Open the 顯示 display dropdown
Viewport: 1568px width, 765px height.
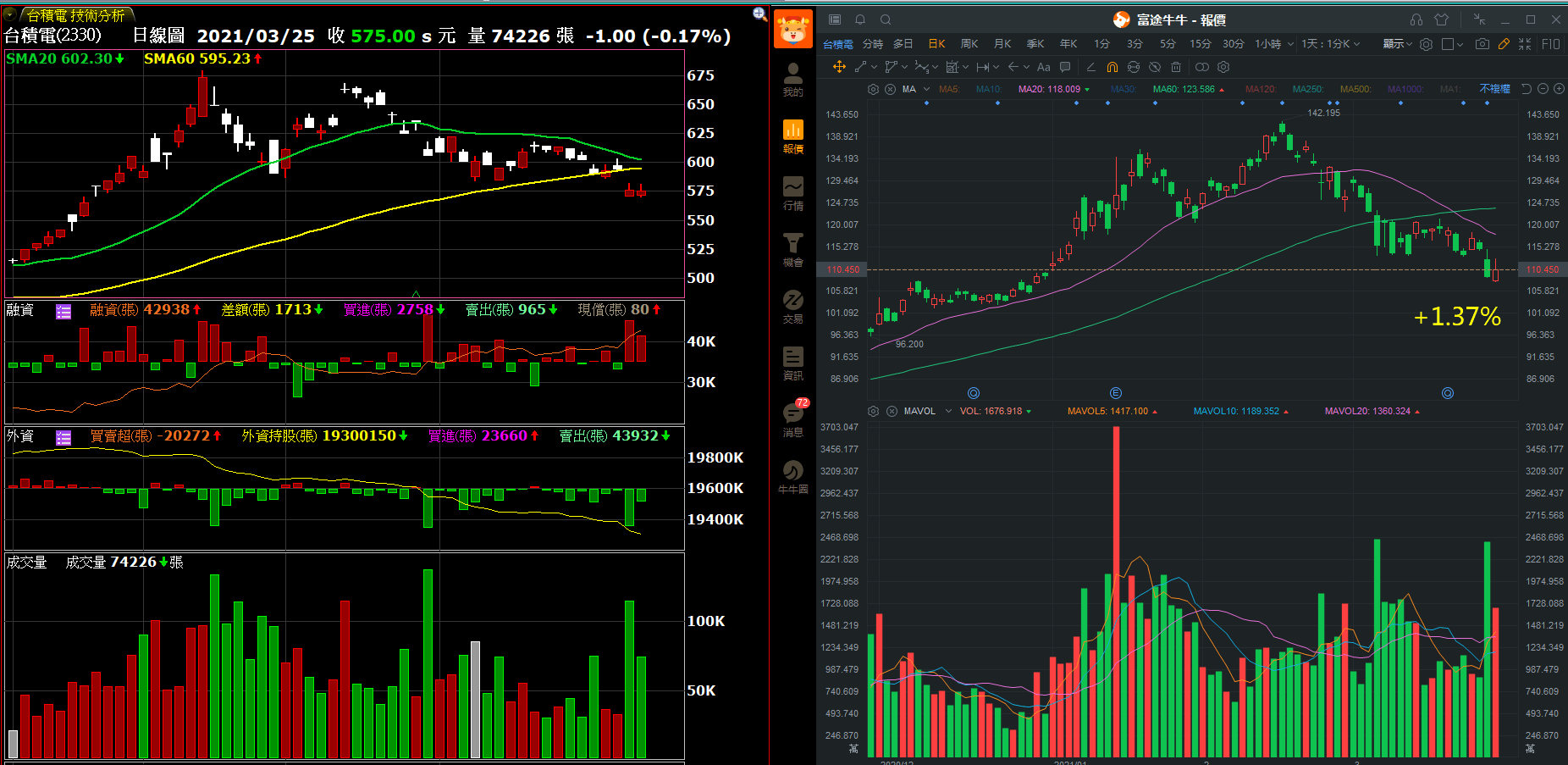(x=1397, y=44)
